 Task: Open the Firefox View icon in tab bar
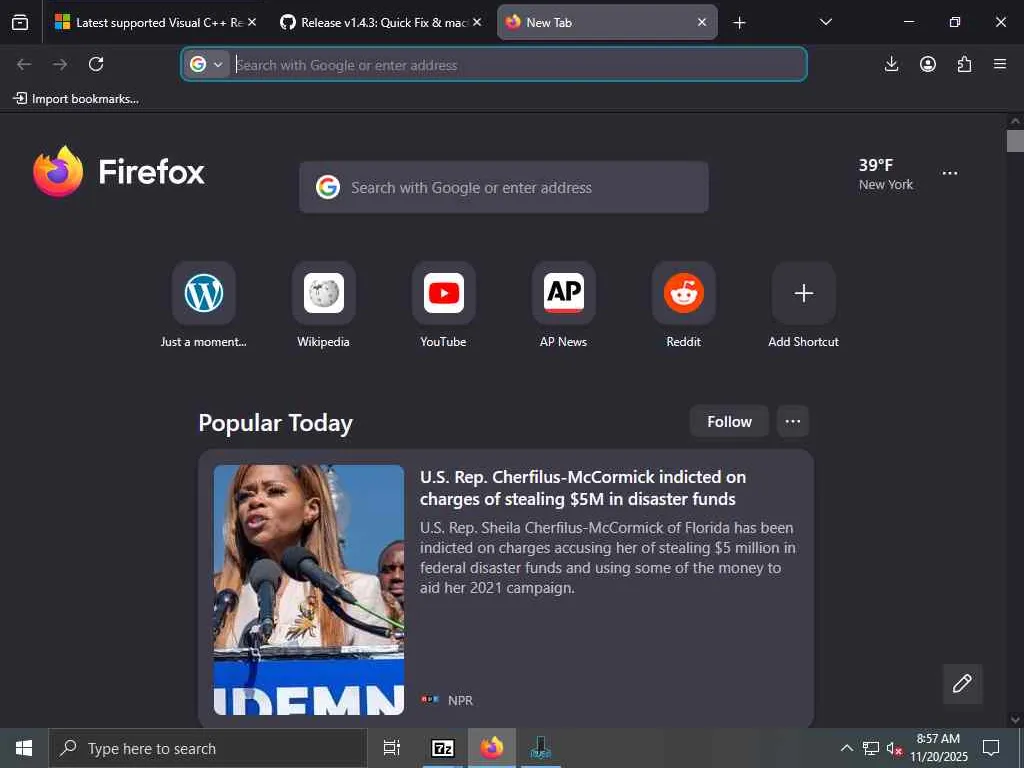pos(20,23)
